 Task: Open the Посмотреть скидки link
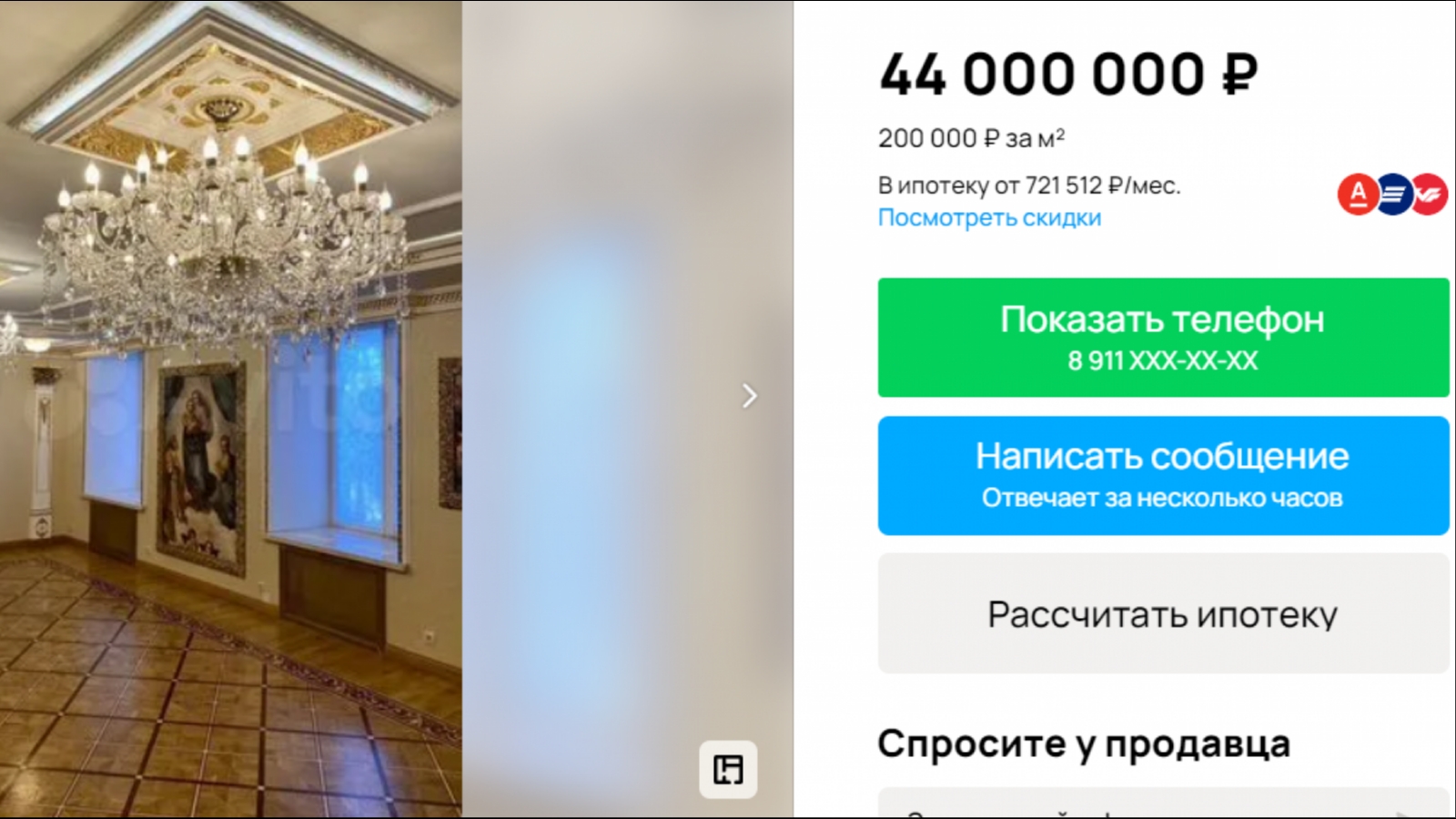point(989,218)
